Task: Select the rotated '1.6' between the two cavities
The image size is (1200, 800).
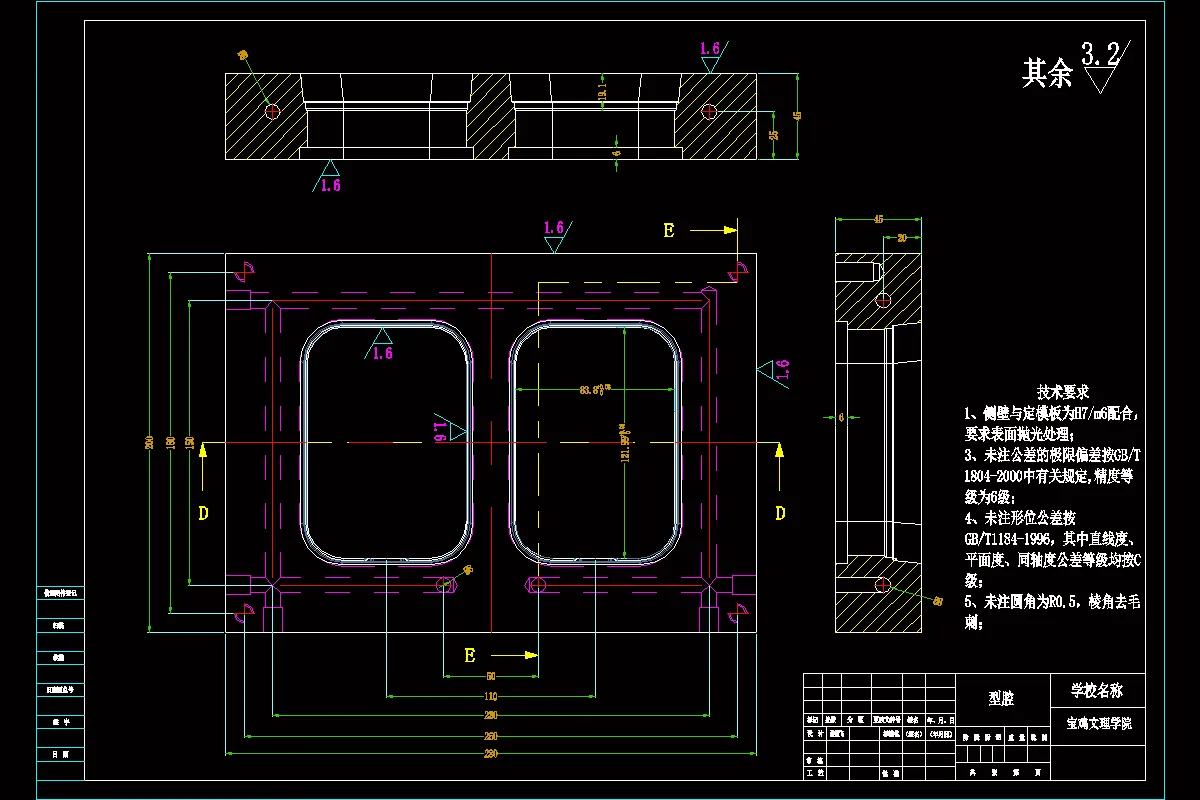Action: pyautogui.click(x=439, y=432)
